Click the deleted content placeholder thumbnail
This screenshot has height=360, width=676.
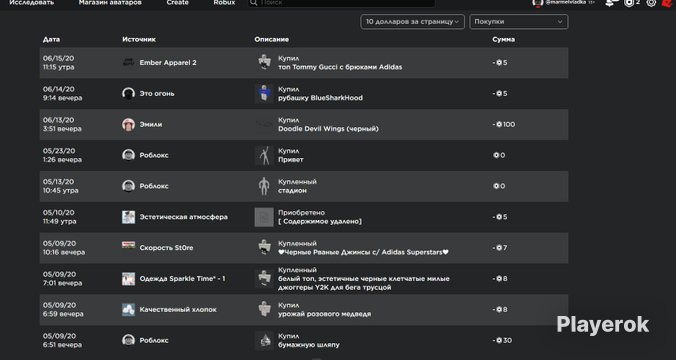pos(264,217)
